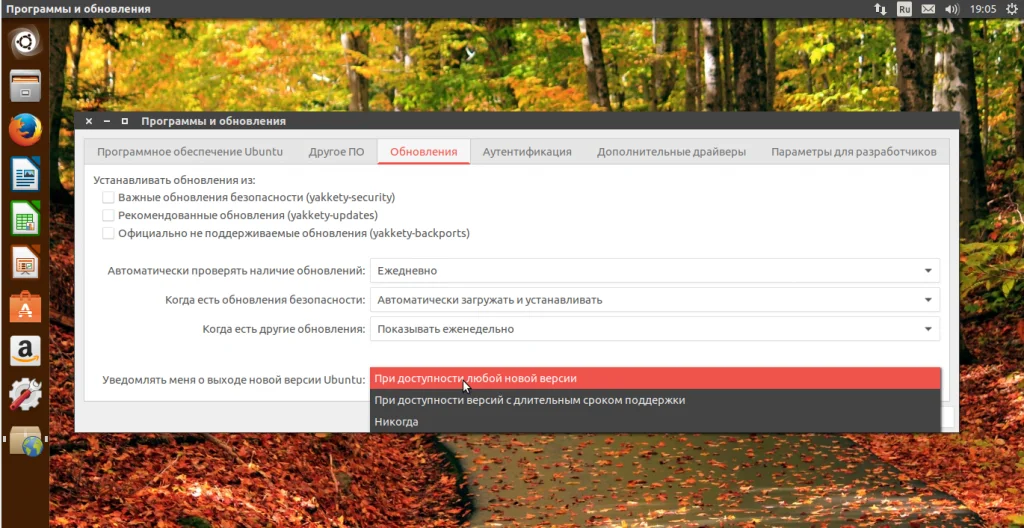Select the 'Никогда' option

coord(655,421)
